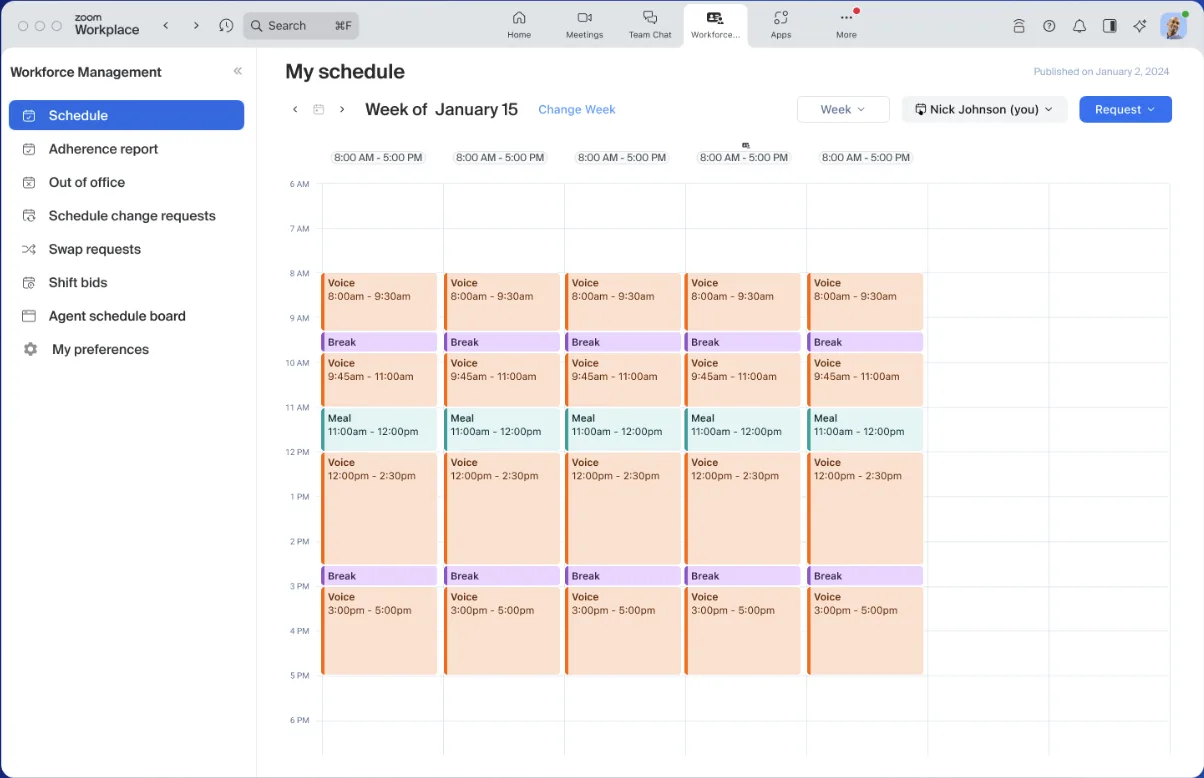Image resolution: width=1204 pixels, height=778 pixels.
Task: Open Schedule change requests
Action: click(131, 215)
